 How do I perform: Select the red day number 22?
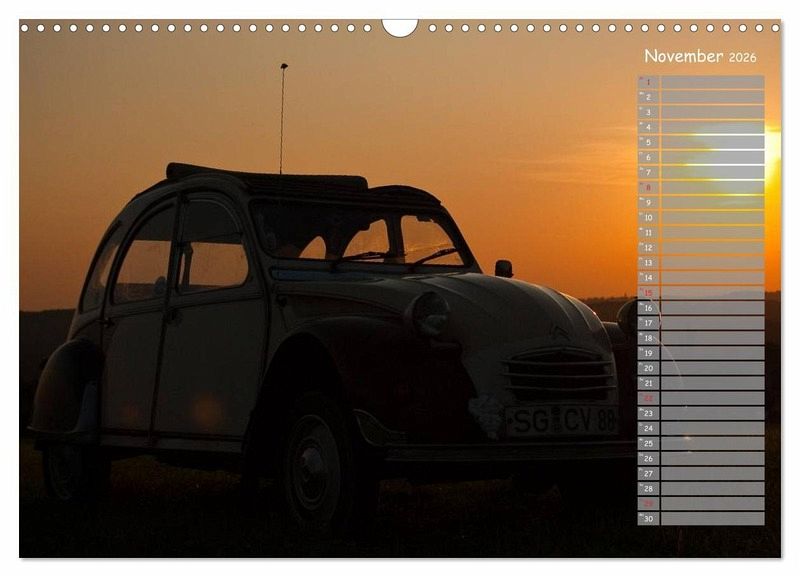648,398
